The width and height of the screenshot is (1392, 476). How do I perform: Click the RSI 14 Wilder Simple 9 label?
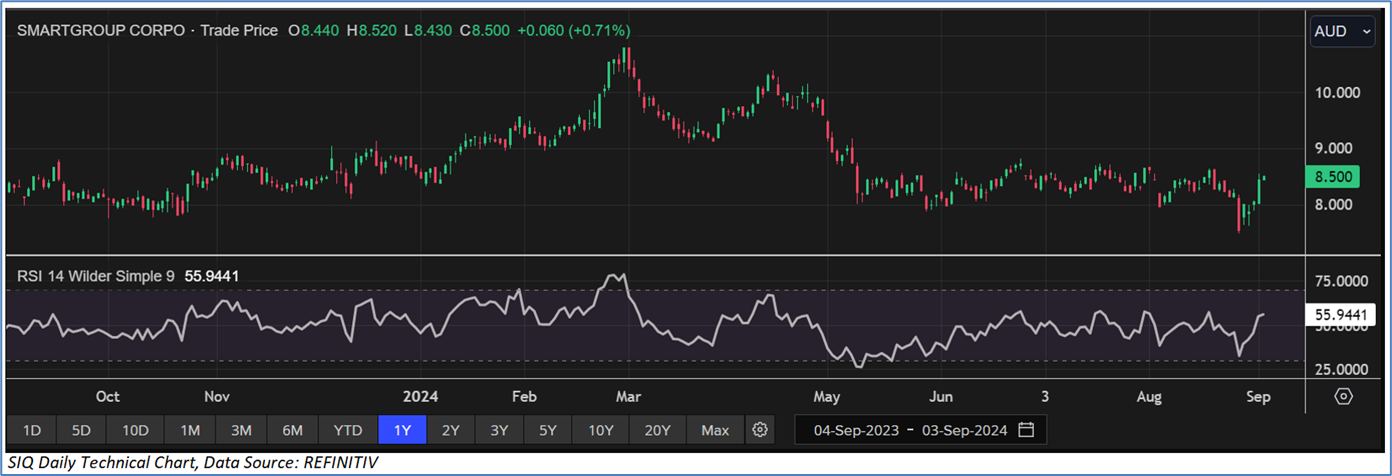[x=94, y=275]
